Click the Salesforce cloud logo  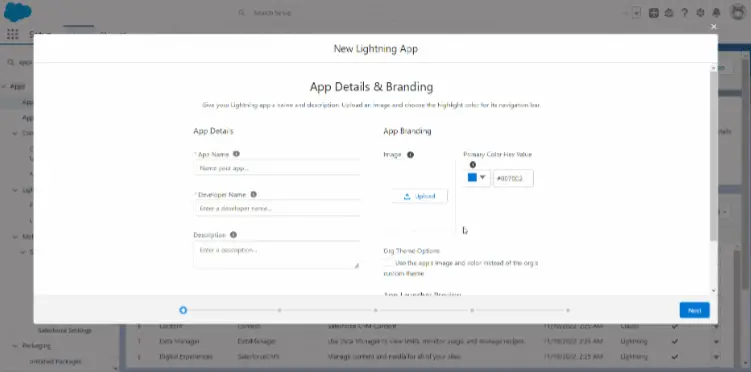[x=18, y=12]
